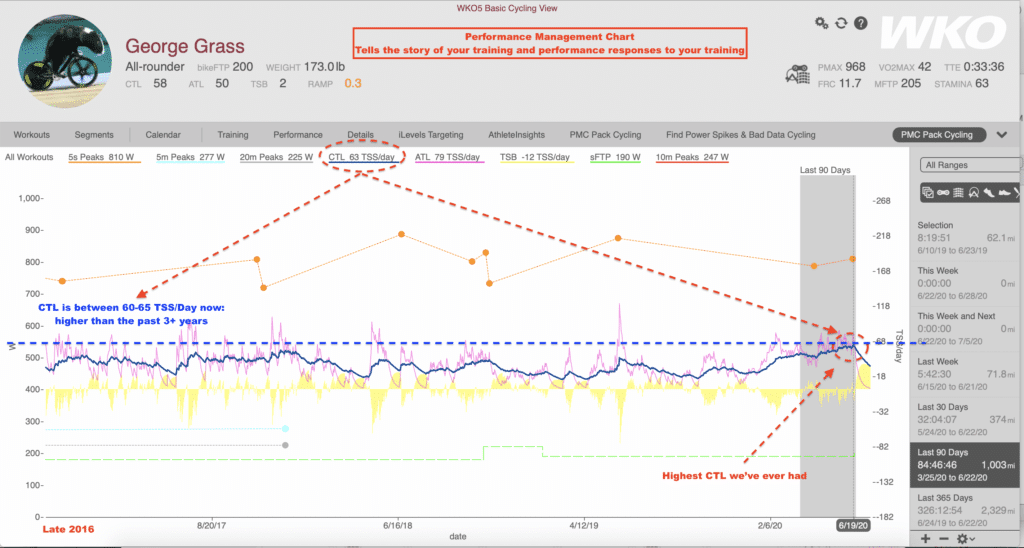Open the iLevels Targeting tab
This screenshot has width=1024, height=548.
(x=431, y=135)
